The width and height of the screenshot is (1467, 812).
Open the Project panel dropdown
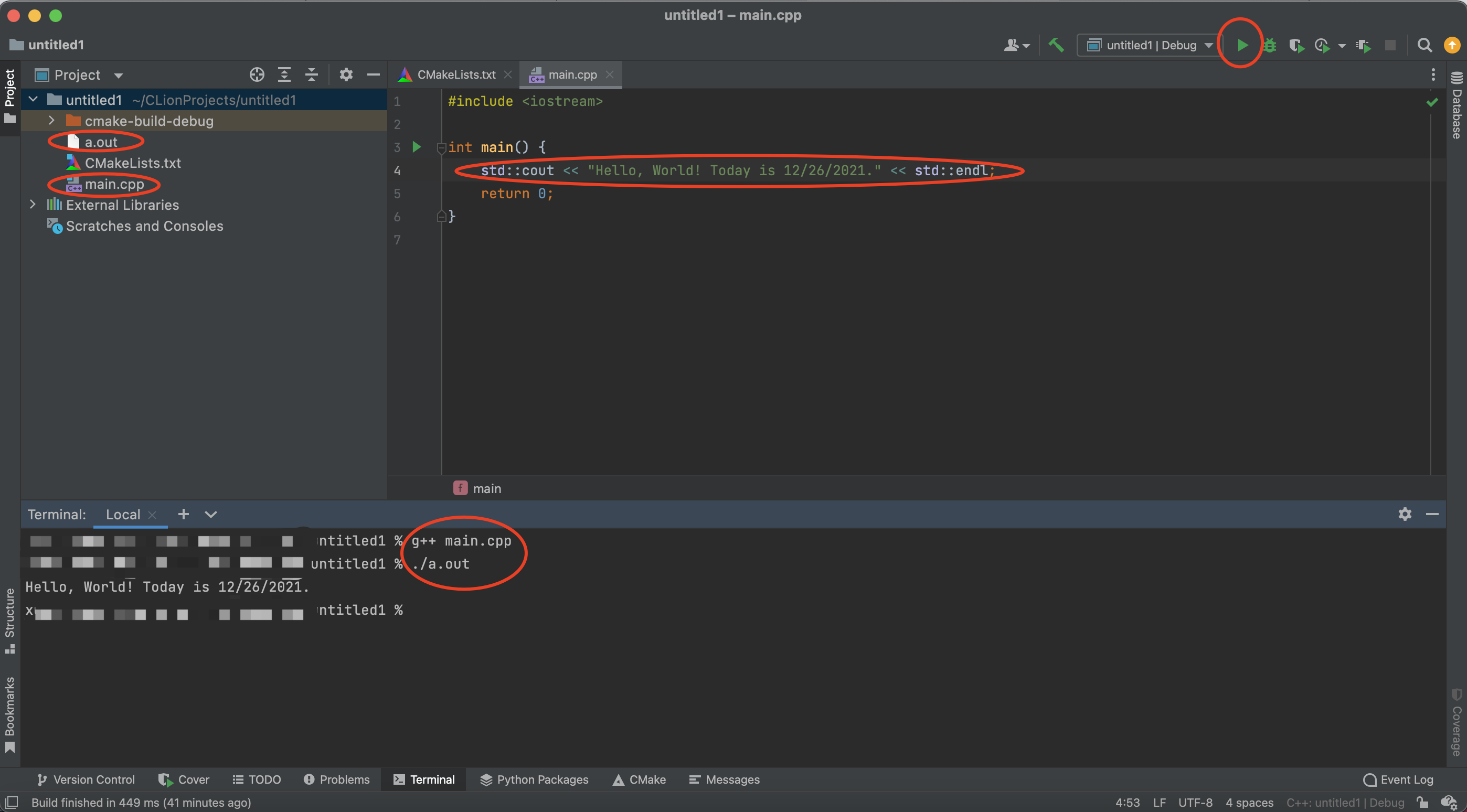coord(119,74)
